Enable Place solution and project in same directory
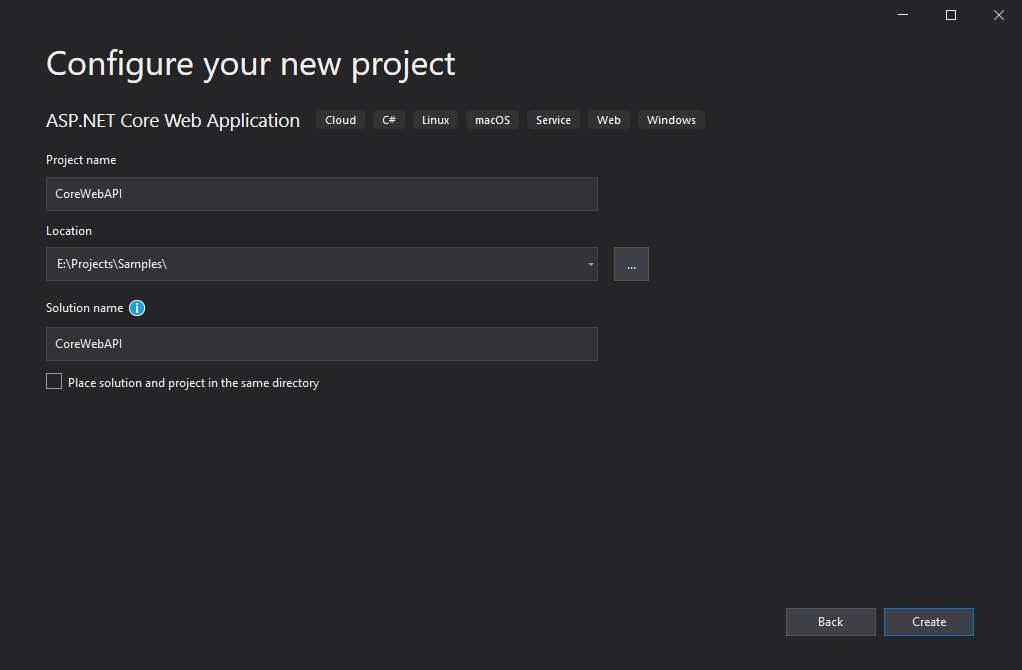 (x=54, y=381)
